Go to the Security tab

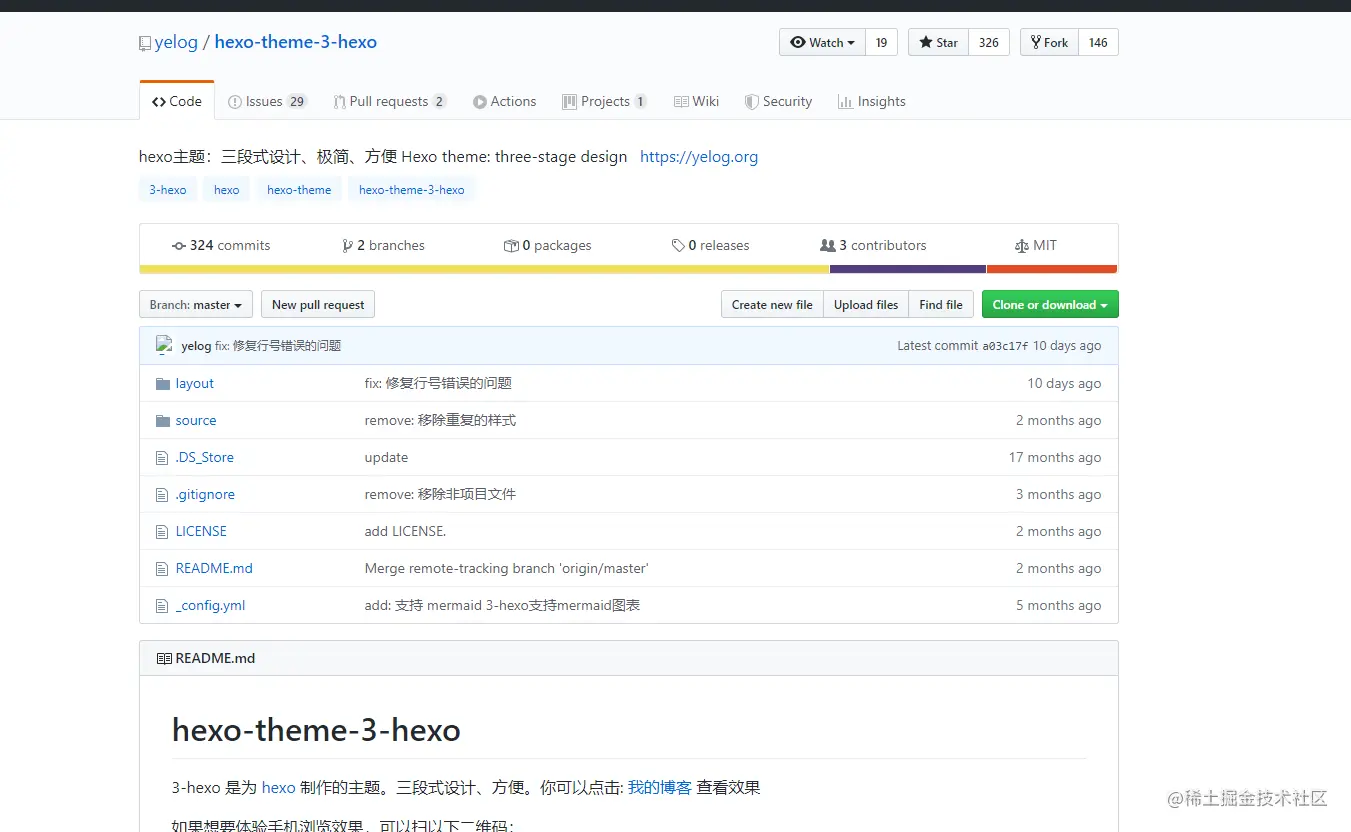(778, 101)
